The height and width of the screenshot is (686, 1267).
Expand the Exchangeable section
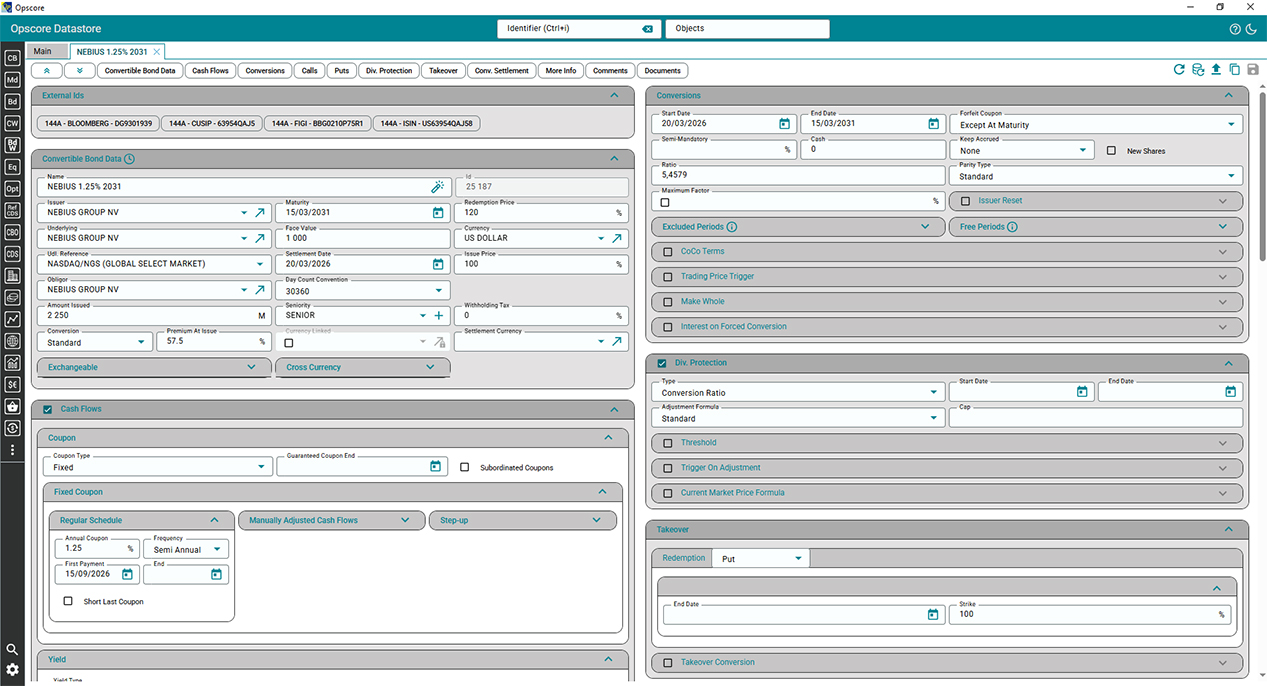pos(152,367)
